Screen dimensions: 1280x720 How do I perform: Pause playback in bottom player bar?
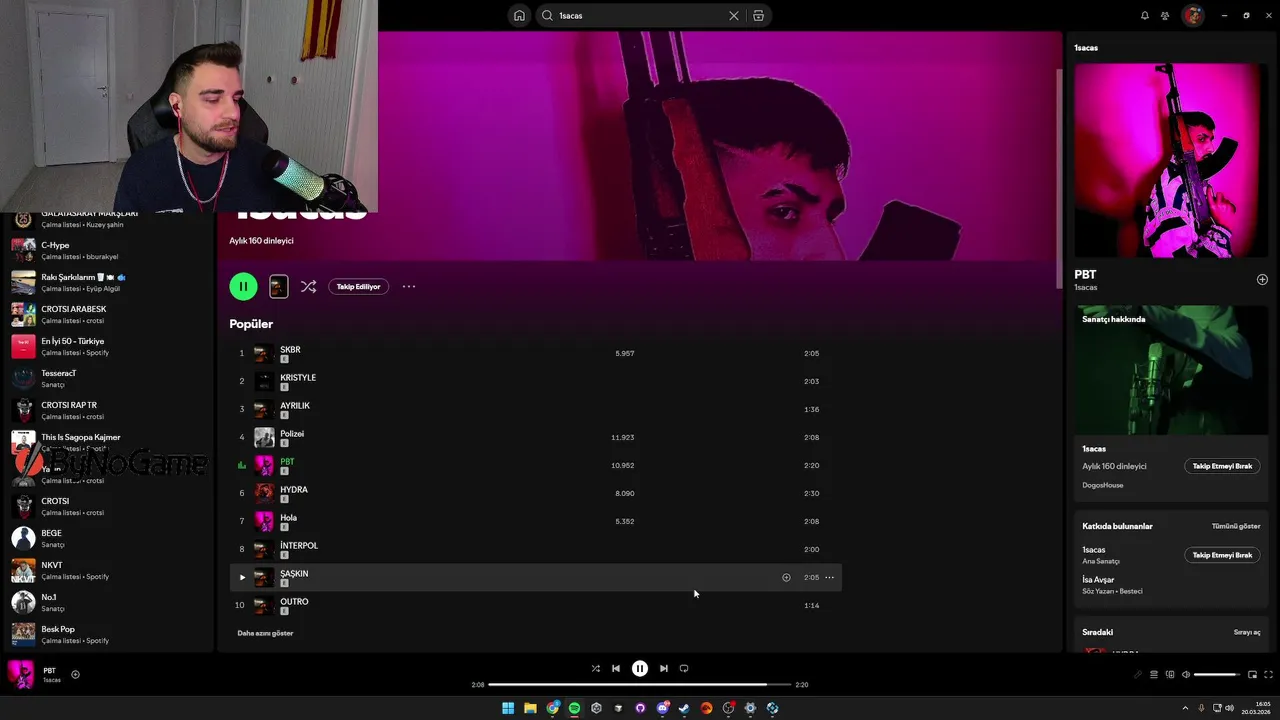click(640, 668)
